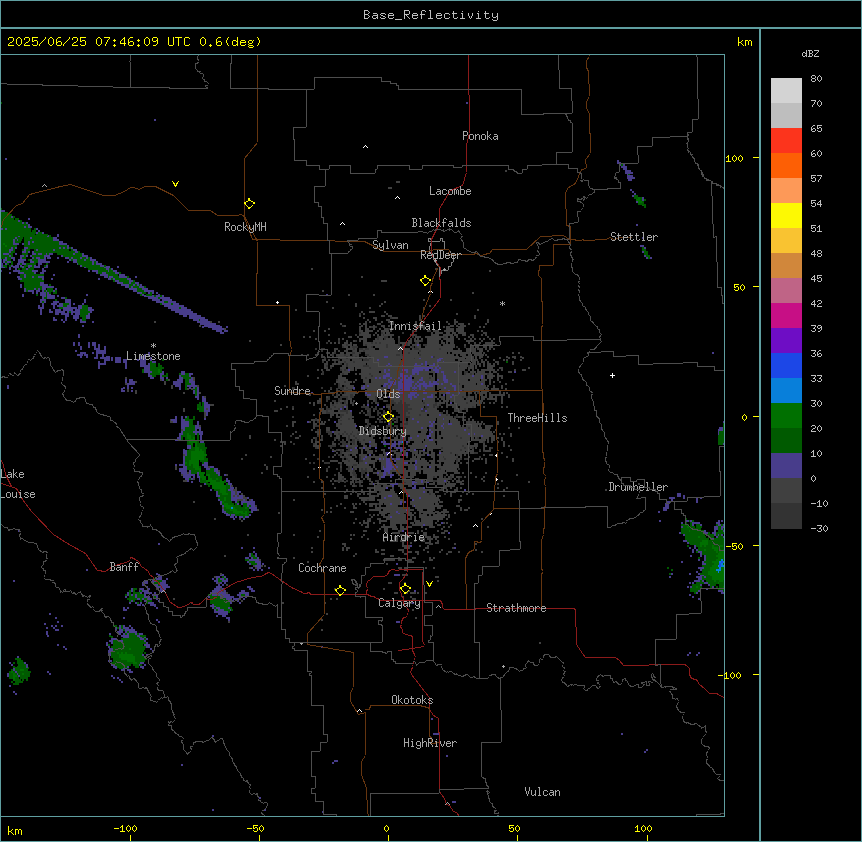Select the yellow diamond marker between Olds and Didsbury
Image resolution: width=862 pixels, height=842 pixels.
(x=389, y=417)
